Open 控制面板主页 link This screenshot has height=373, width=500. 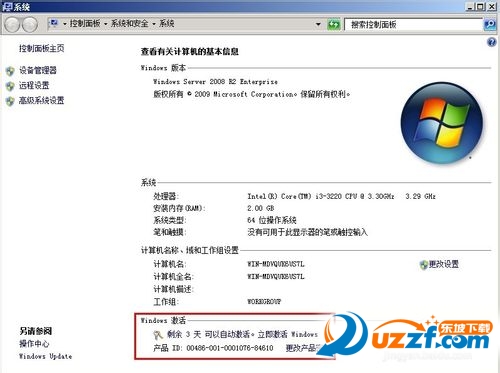click(x=41, y=48)
